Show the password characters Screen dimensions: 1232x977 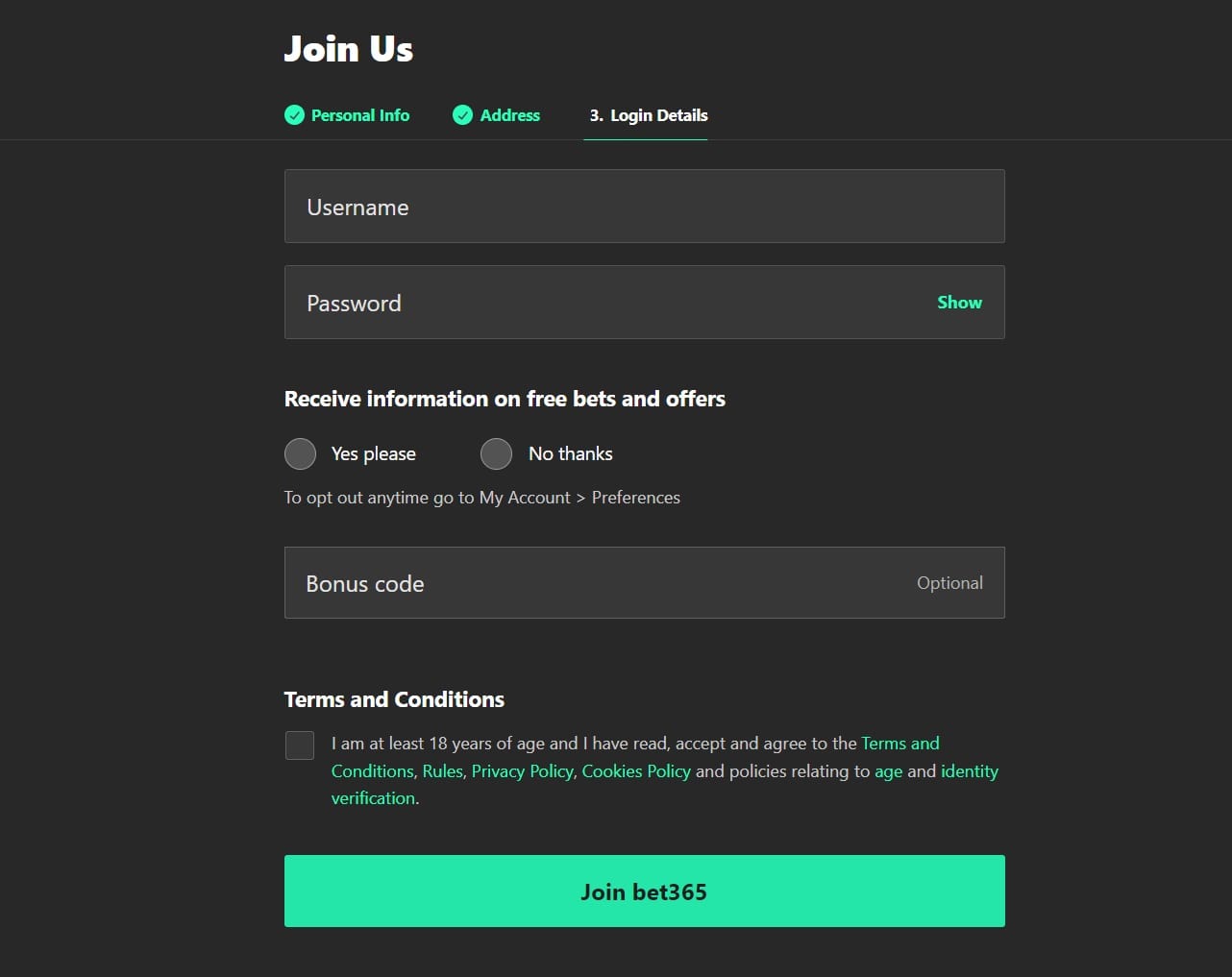point(959,303)
